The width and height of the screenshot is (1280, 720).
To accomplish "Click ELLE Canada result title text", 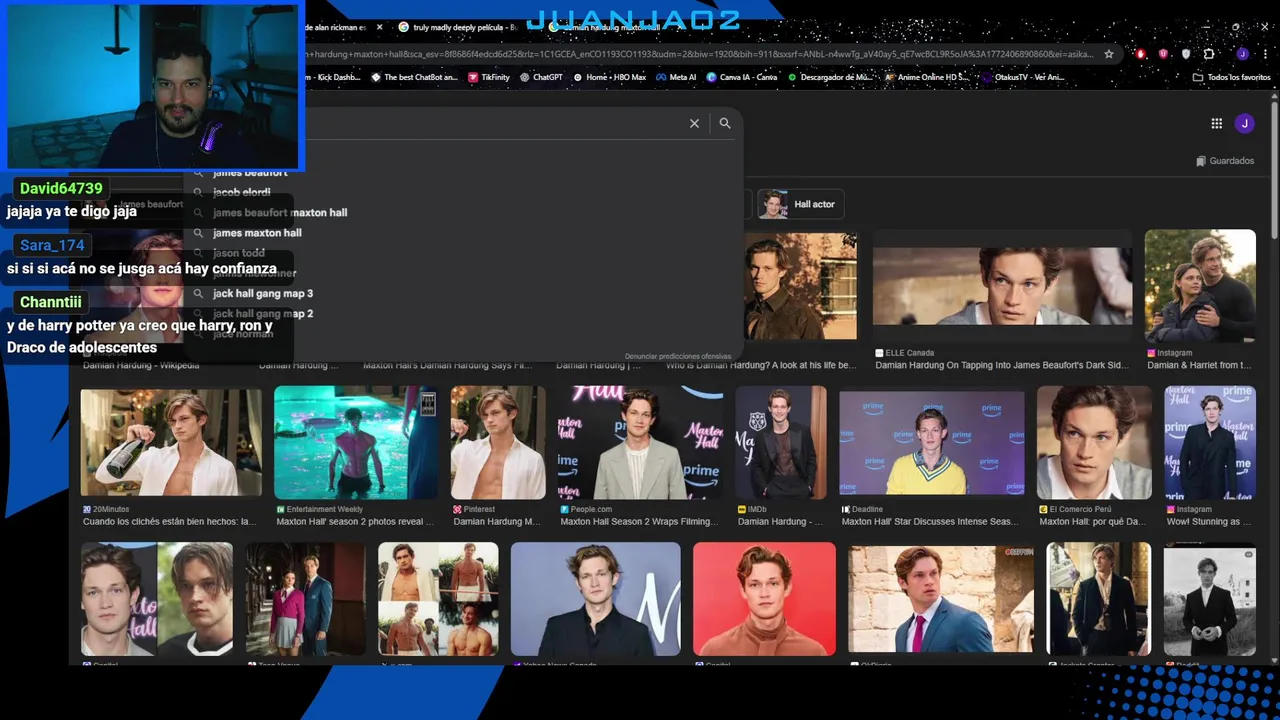I will 1002,365.
